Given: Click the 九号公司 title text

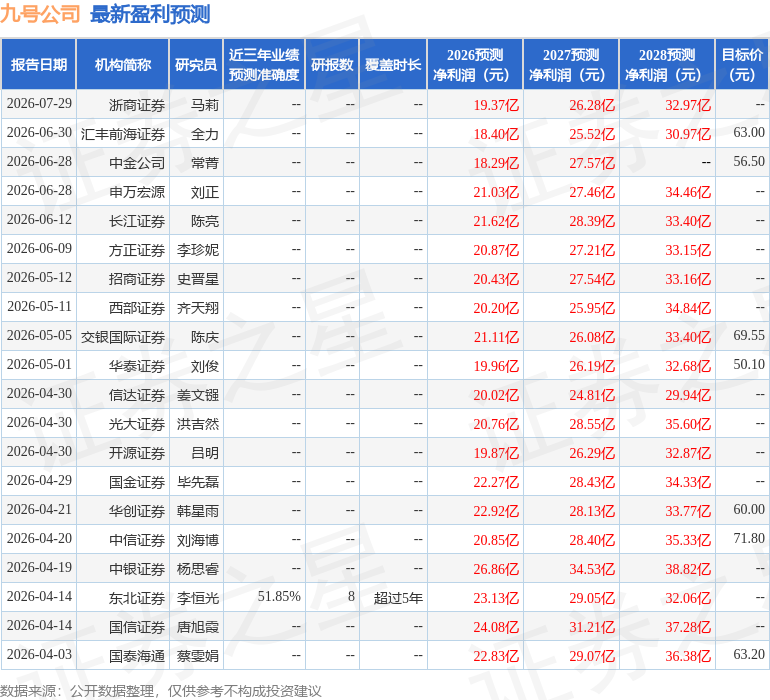Looking at the screenshot, I should 40,14.
